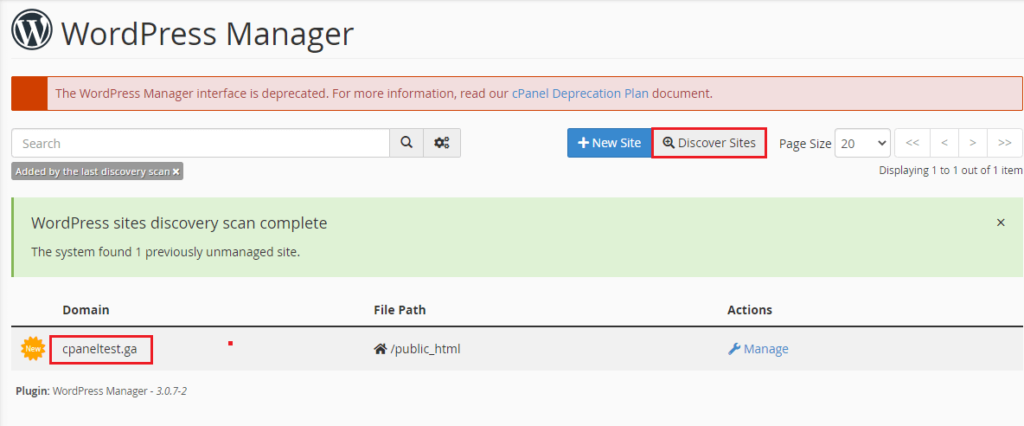Image resolution: width=1024 pixels, height=426 pixels.
Task: Go to the previous page (<)
Action: coord(944,143)
